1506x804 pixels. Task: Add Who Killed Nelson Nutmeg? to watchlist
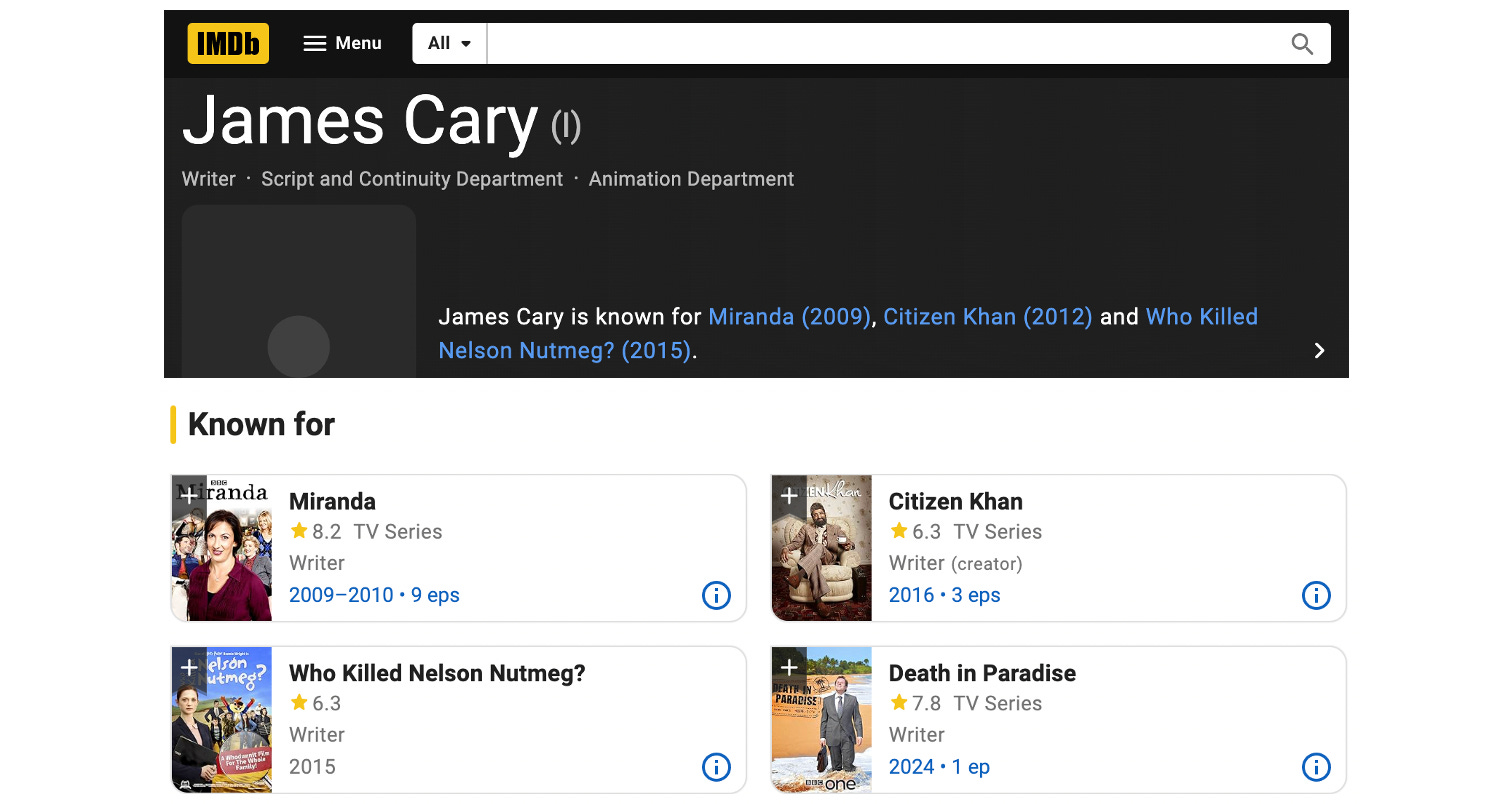(188, 667)
